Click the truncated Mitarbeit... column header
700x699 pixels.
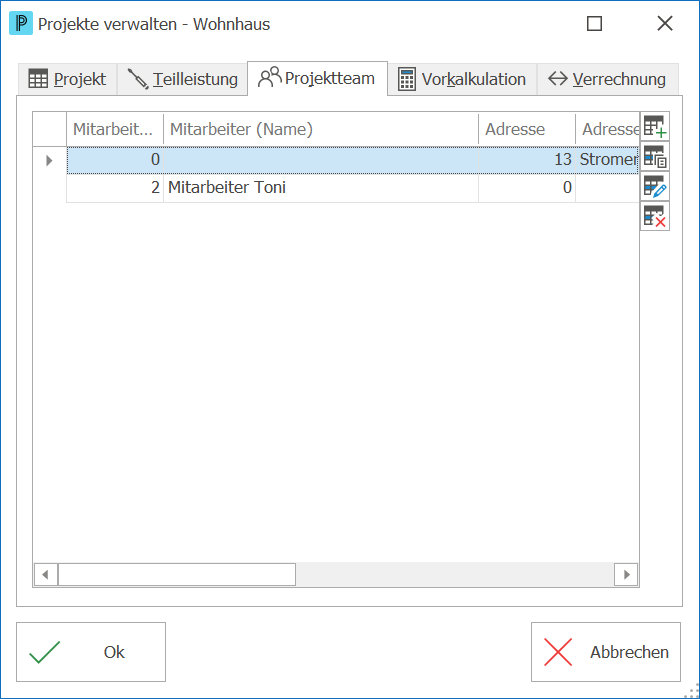[115, 129]
